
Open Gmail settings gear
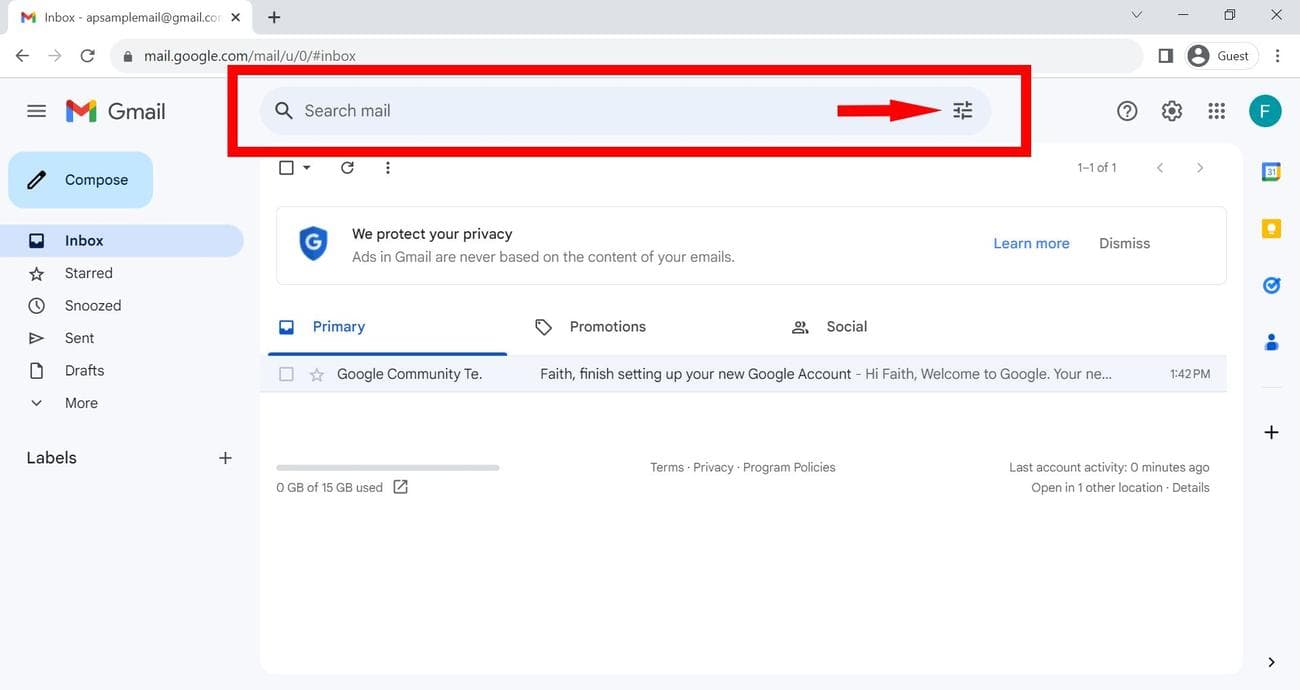click(x=1171, y=110)
